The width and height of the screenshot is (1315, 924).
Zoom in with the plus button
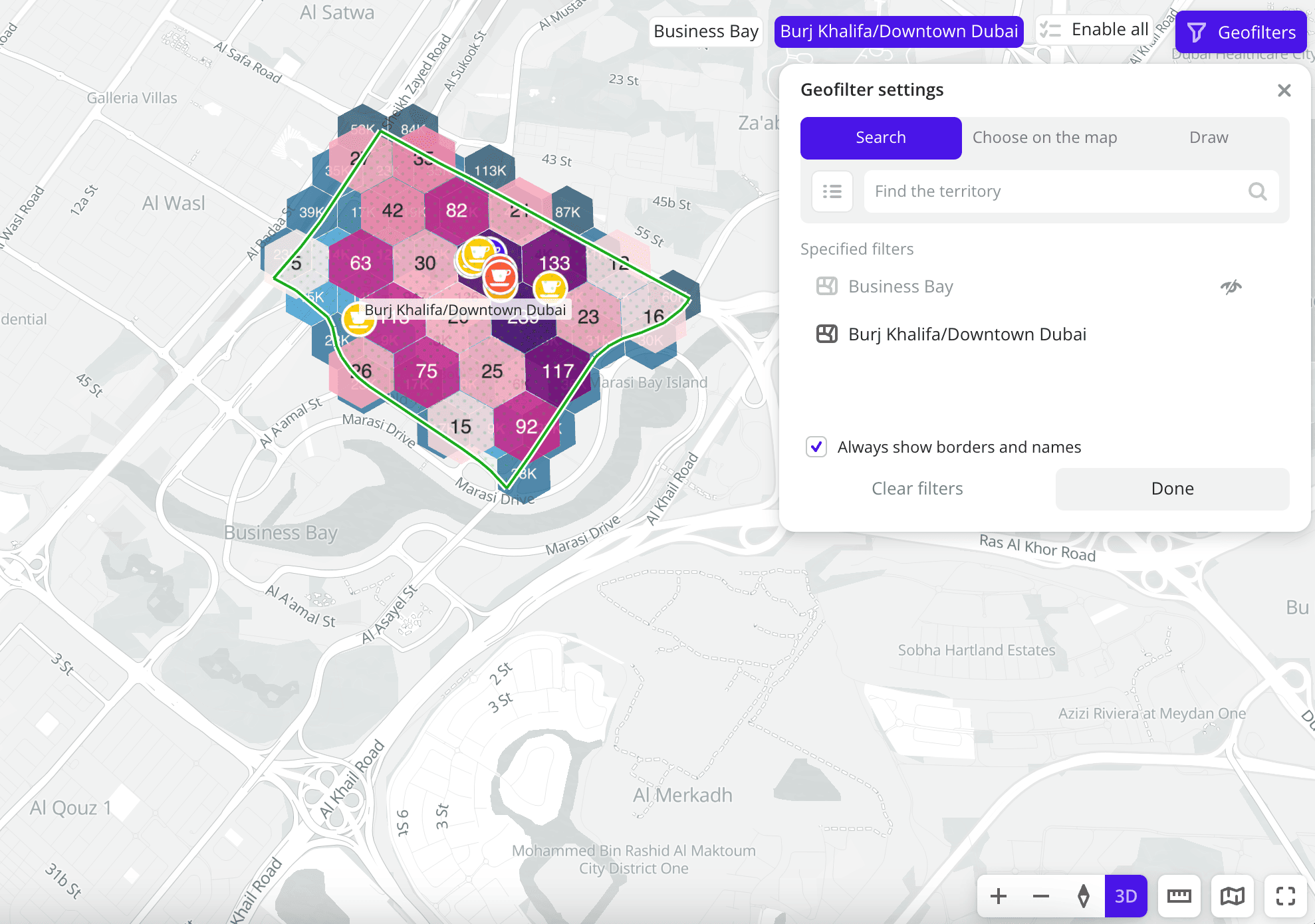click(998, 896)
